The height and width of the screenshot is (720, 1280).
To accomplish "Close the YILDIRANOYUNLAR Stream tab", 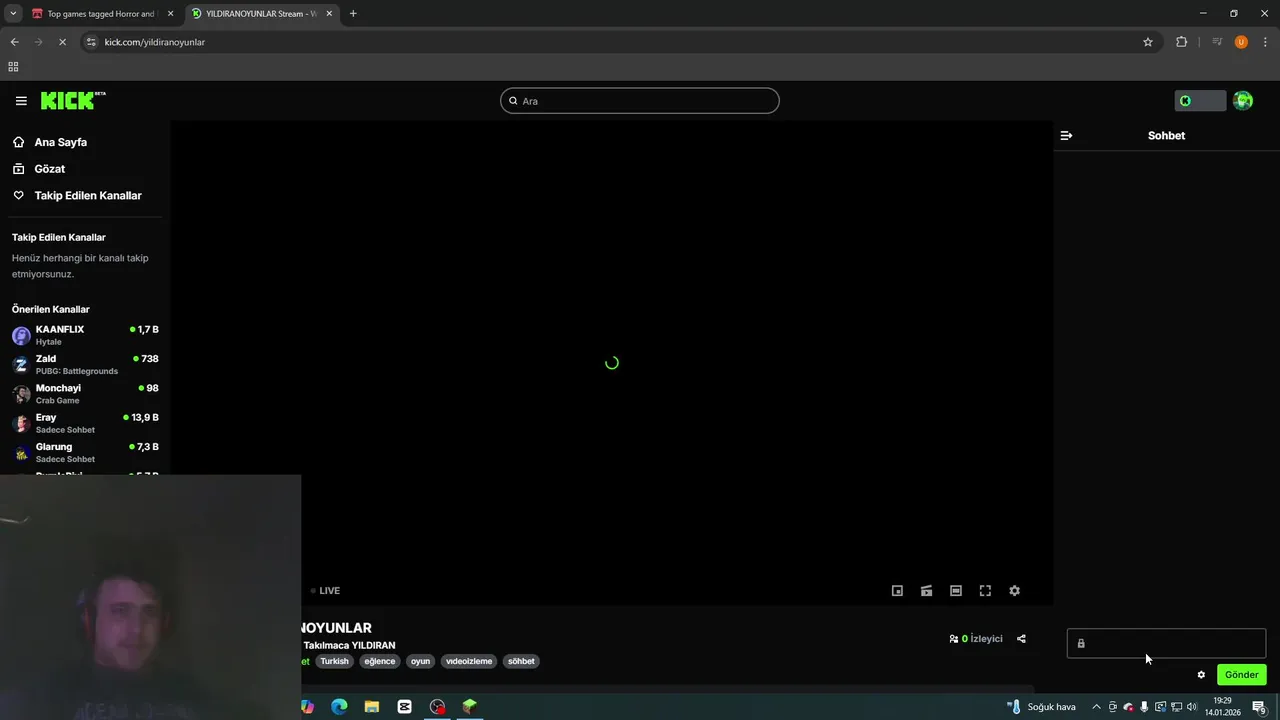I will [x=329, y=14].
